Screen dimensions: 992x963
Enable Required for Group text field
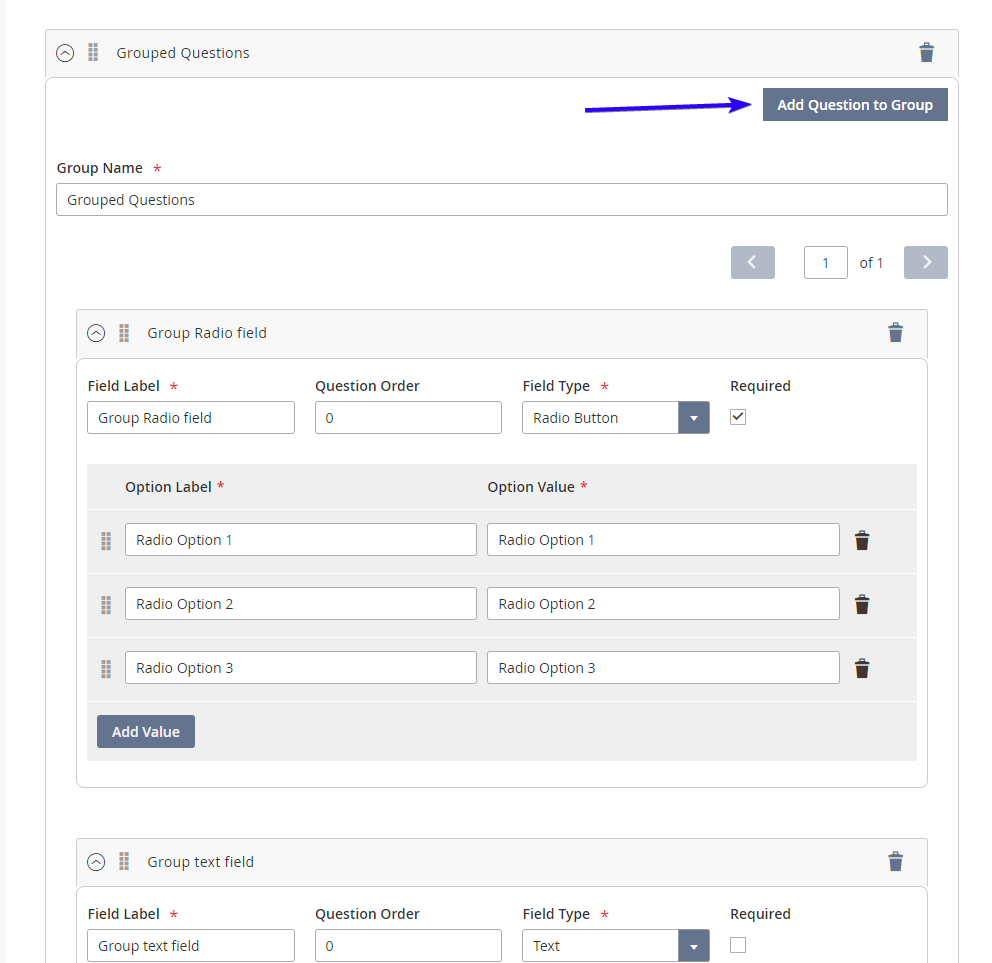point(738,945)
